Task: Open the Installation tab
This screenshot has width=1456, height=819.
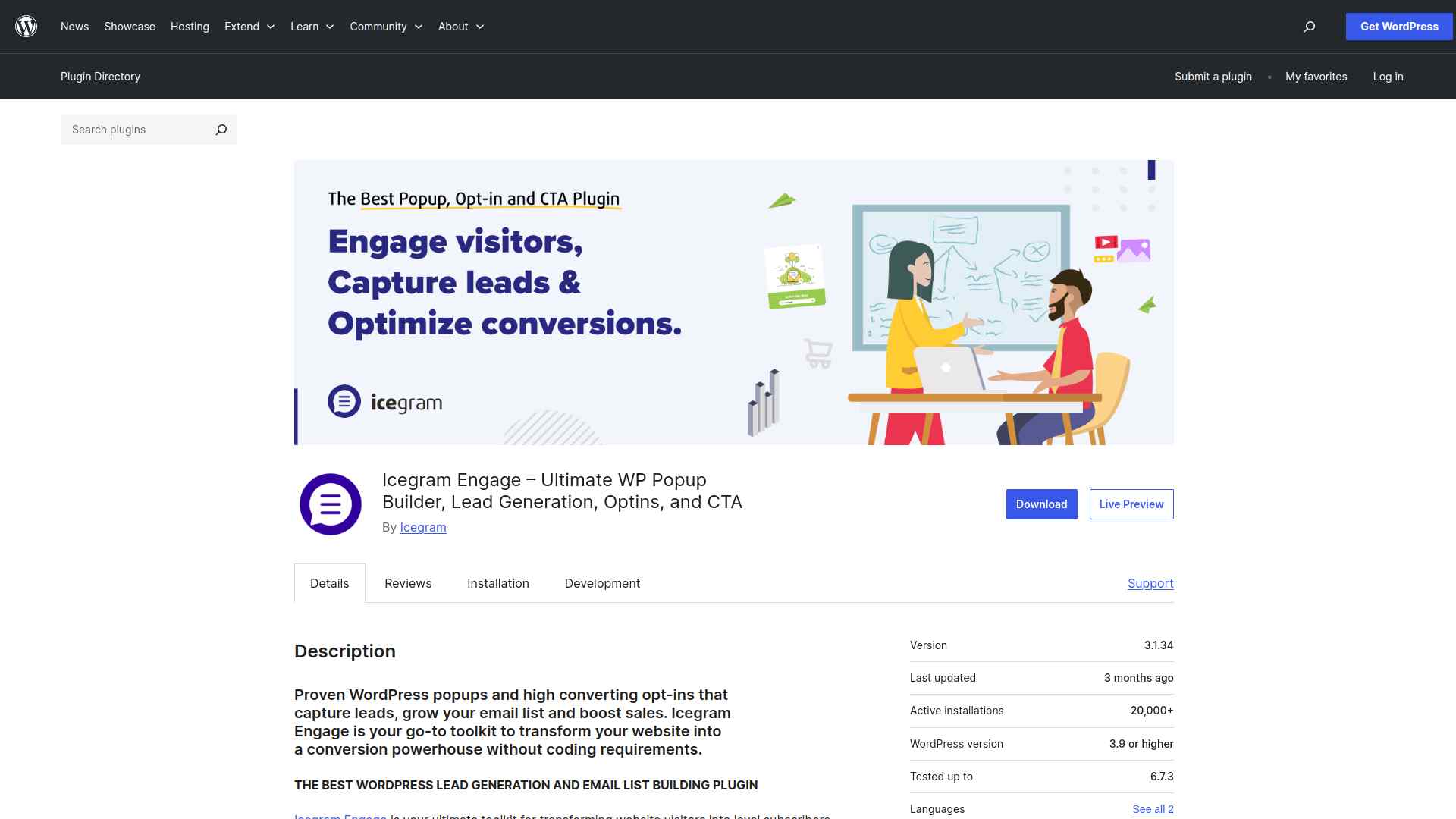Action: (497, 583)
